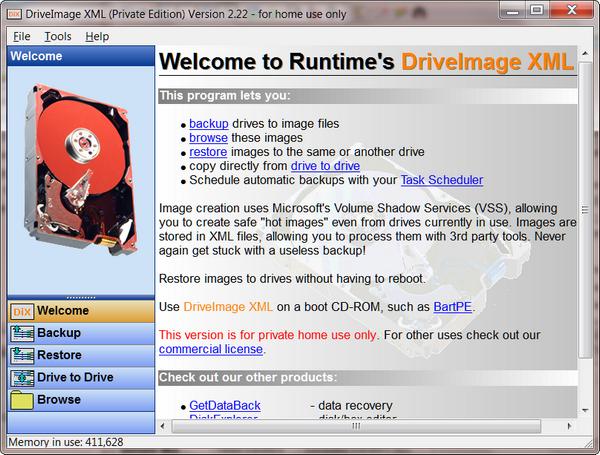The width and height of the screenshot is (600, 455).
Task: Click the Drive to Drive sidebar icon
Action: [x=21, y=378]
